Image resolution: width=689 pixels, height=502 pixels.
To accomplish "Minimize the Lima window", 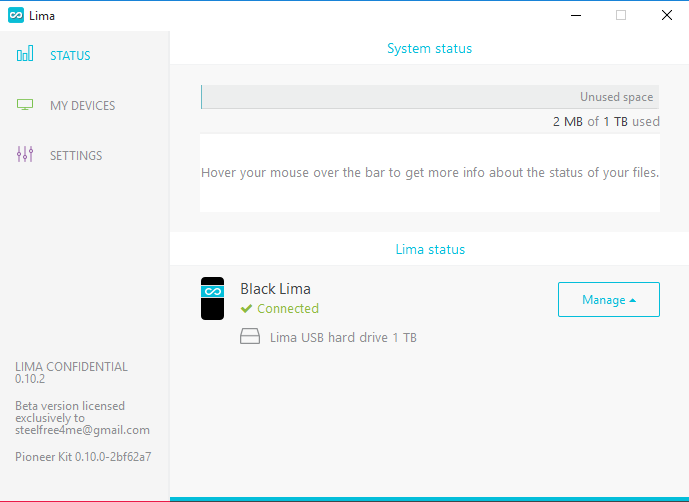I will point(576,15).
